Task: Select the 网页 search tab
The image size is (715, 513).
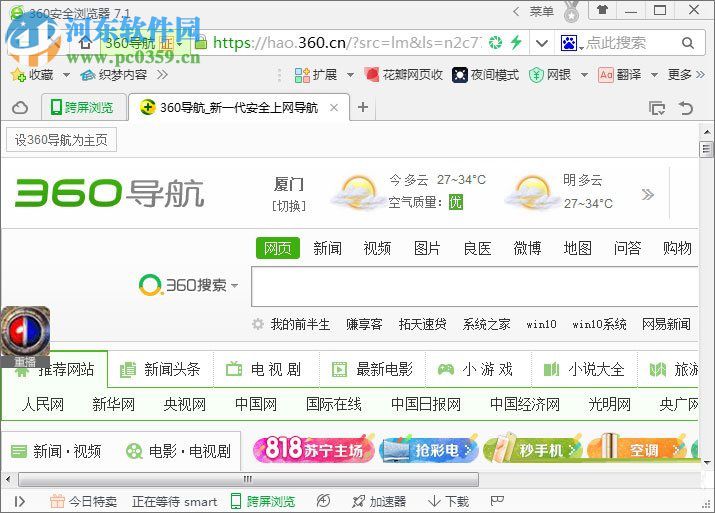Action: click(278, 248)
